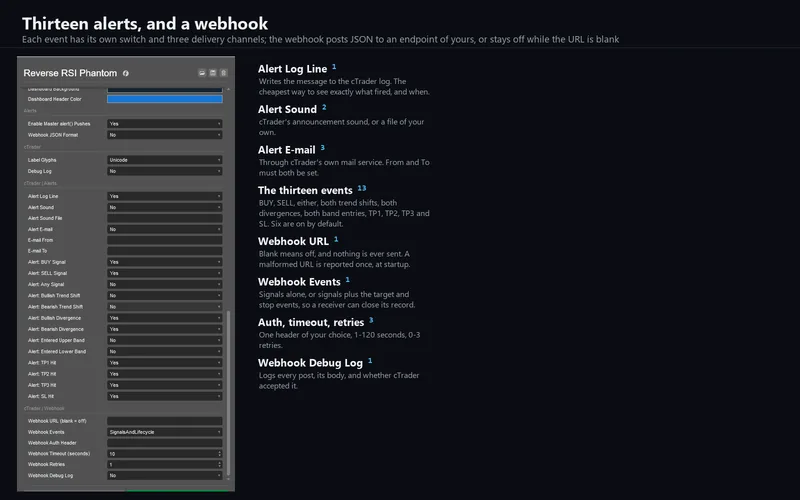800x500 pixels.
Task: Click the 'Webhook Events' heading on right
Action: 299,282
